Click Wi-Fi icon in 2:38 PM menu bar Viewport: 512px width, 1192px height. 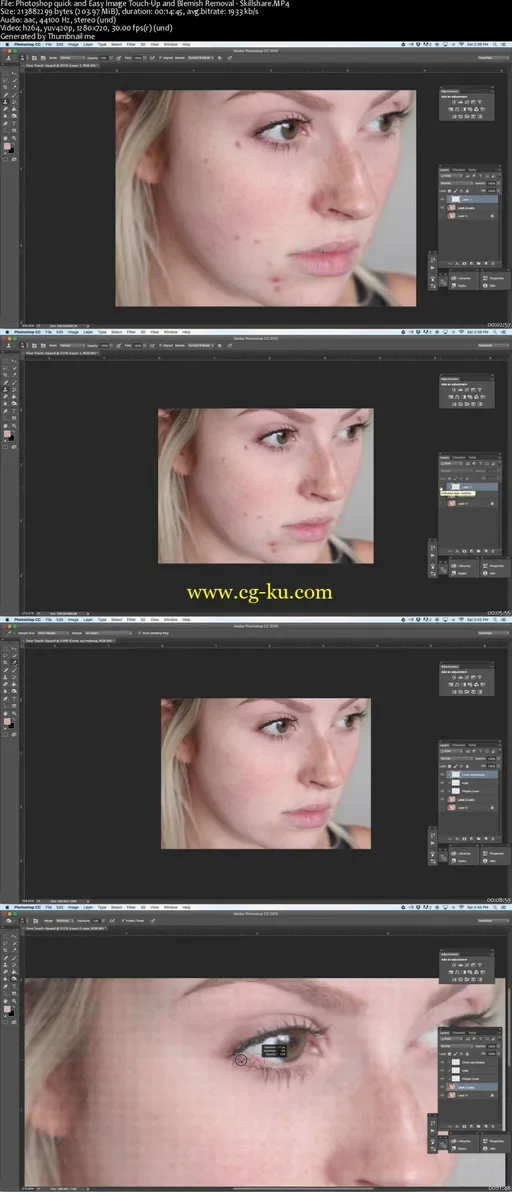pos(462,44)
